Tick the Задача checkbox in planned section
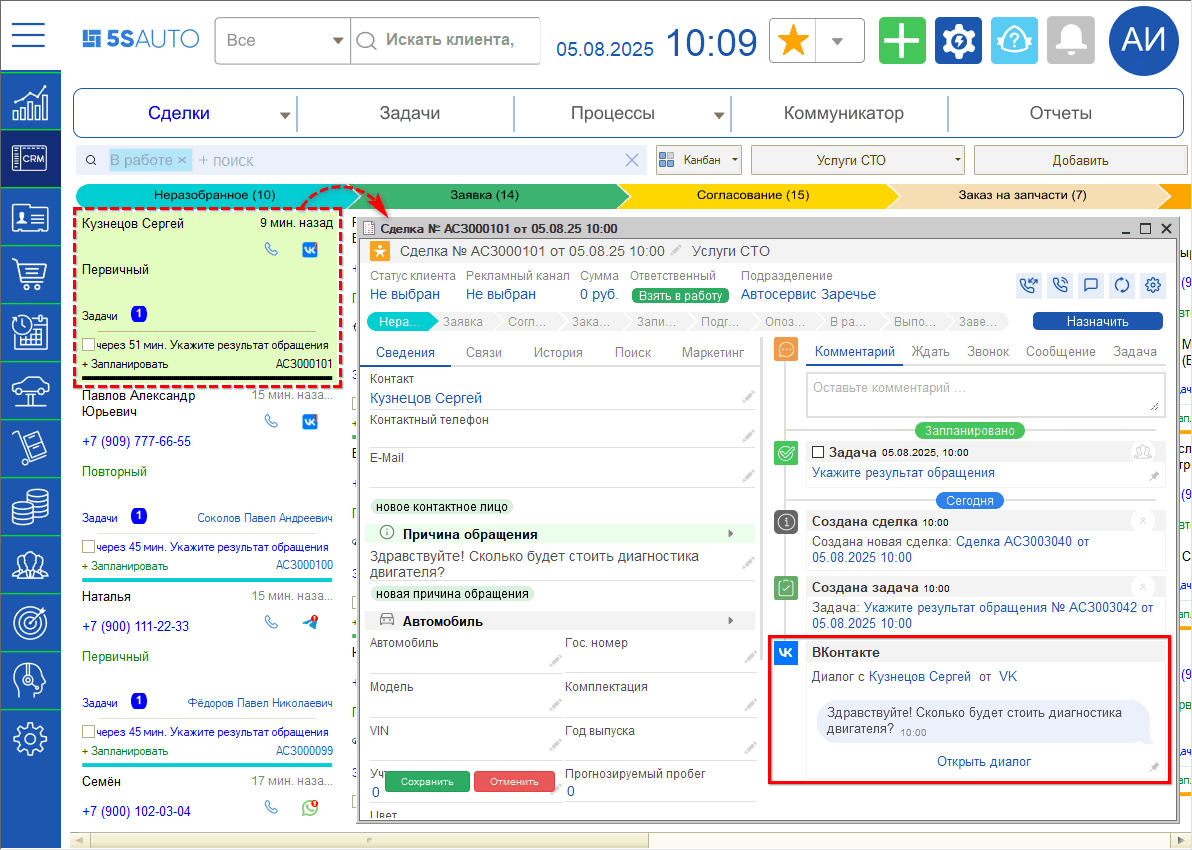This screenshot has width=1192, height=850. [x=818, y=452]
